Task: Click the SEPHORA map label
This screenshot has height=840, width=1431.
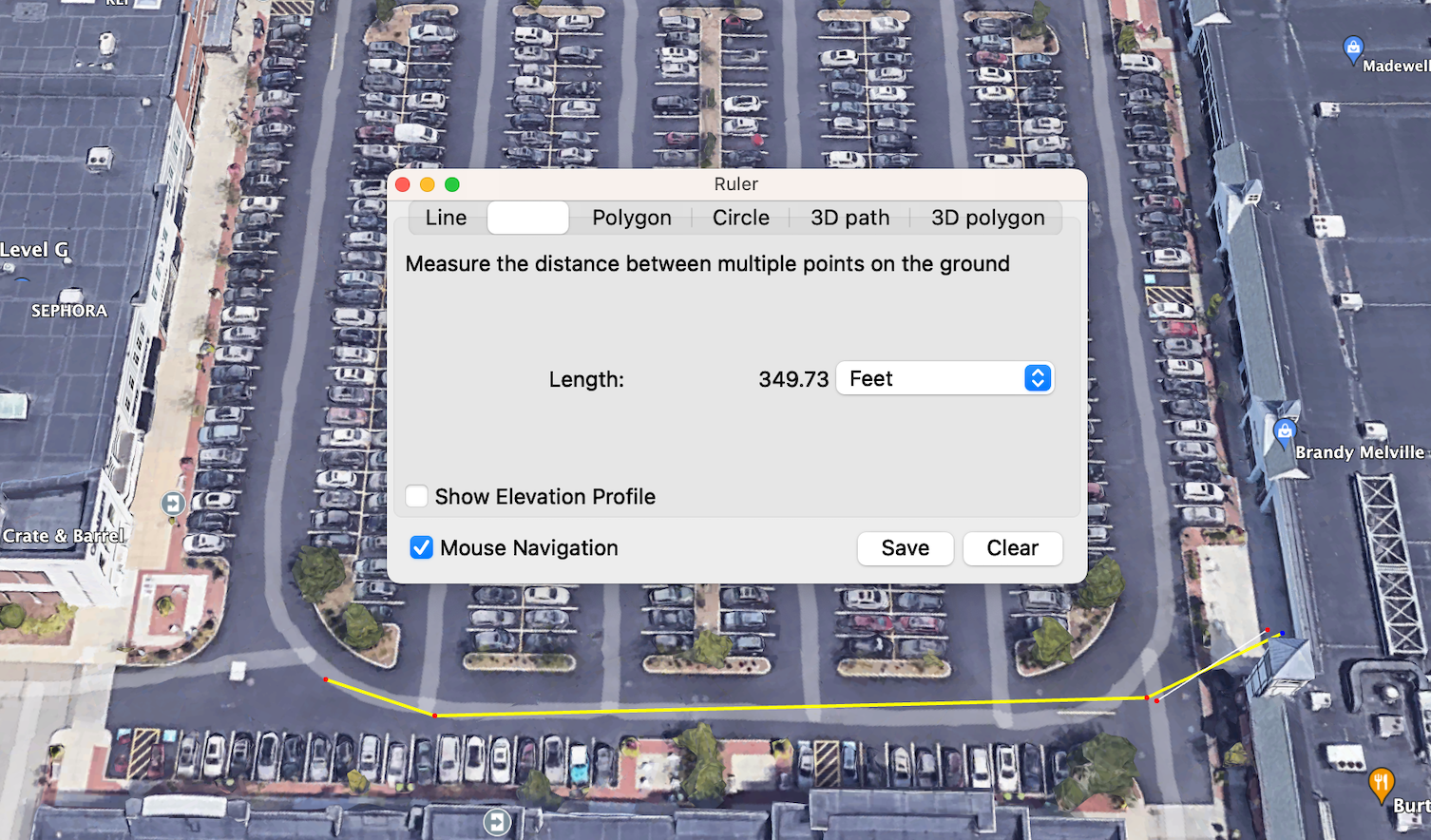Action: click(x=68, y=311)
